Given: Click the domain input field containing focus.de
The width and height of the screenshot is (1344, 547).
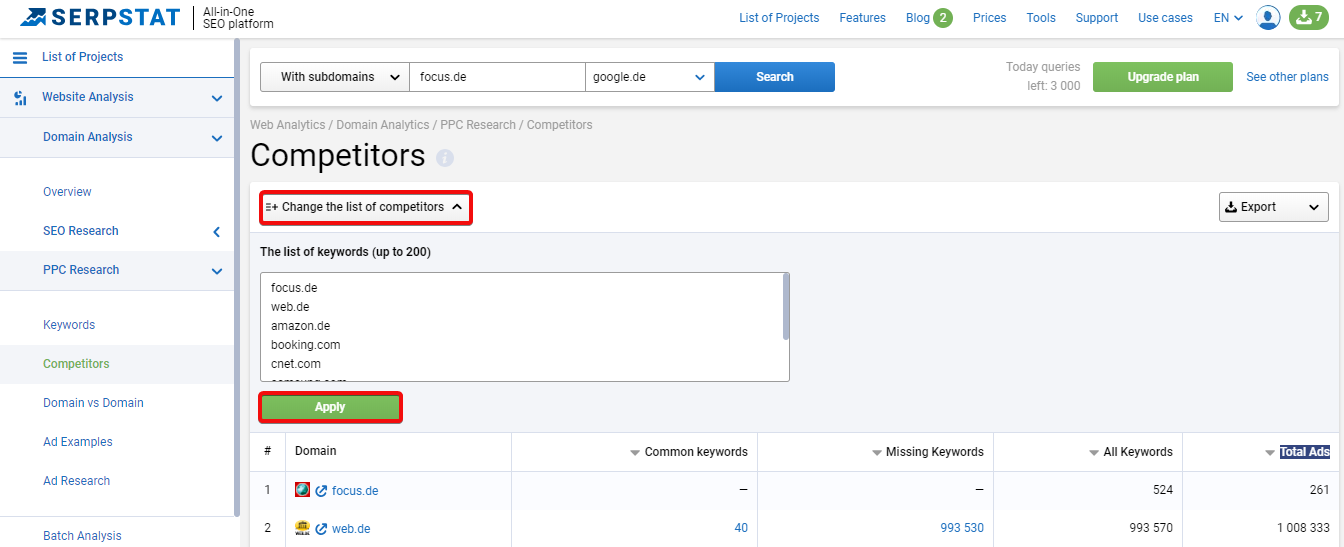Looking at the screenshot, I should [497, 77].
